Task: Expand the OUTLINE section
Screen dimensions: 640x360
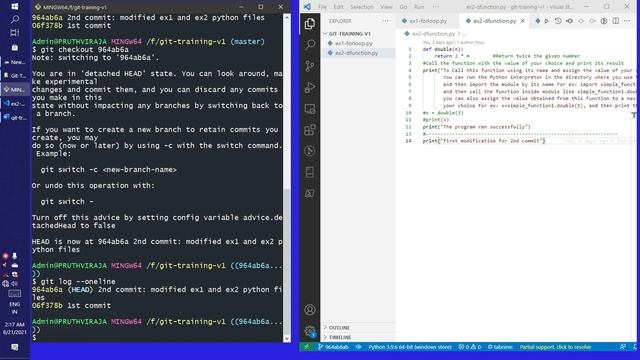Action: [339, 328]
